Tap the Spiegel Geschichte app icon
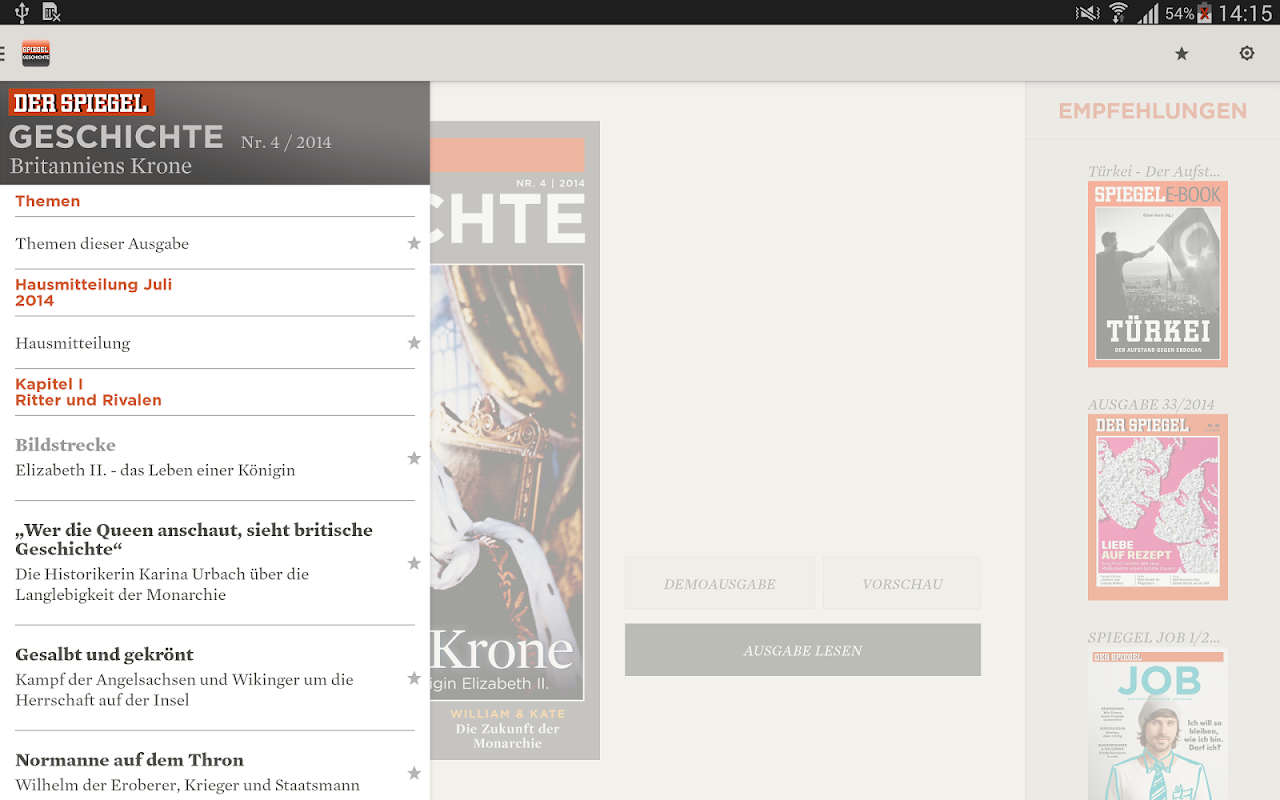Viewport: 1280px width, 800px height. 36,53
